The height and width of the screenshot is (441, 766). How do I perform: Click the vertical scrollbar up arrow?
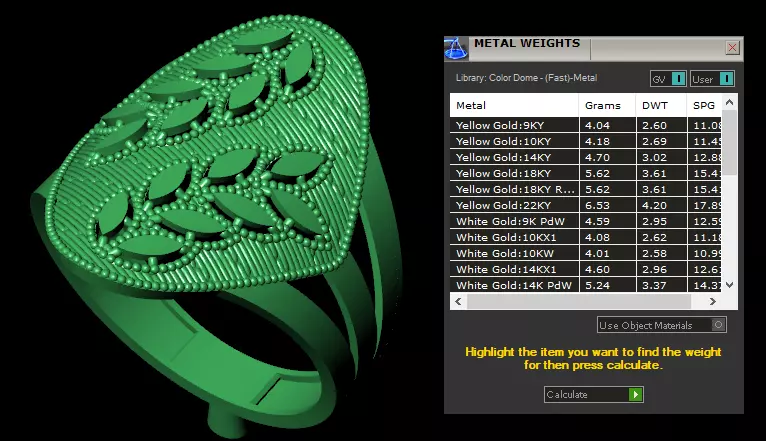click(729, 102)
